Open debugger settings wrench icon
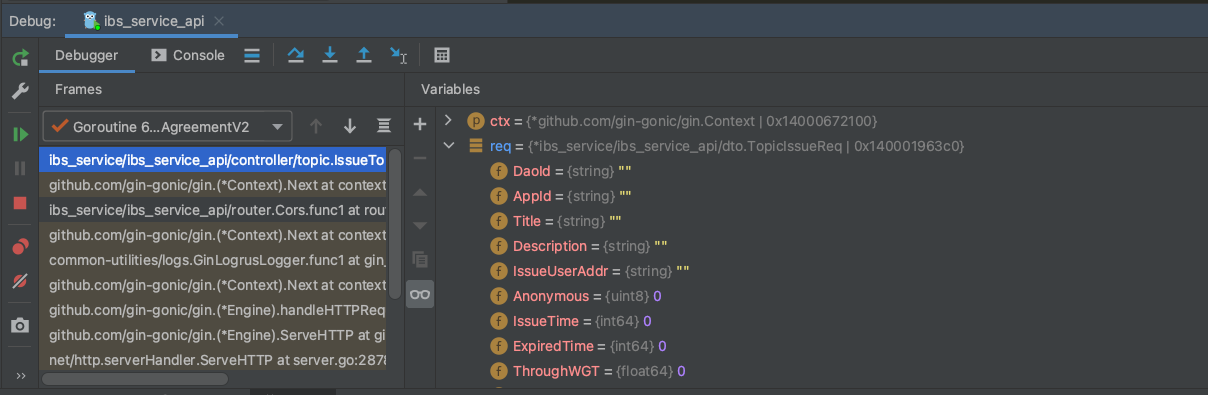 (20, 91)
